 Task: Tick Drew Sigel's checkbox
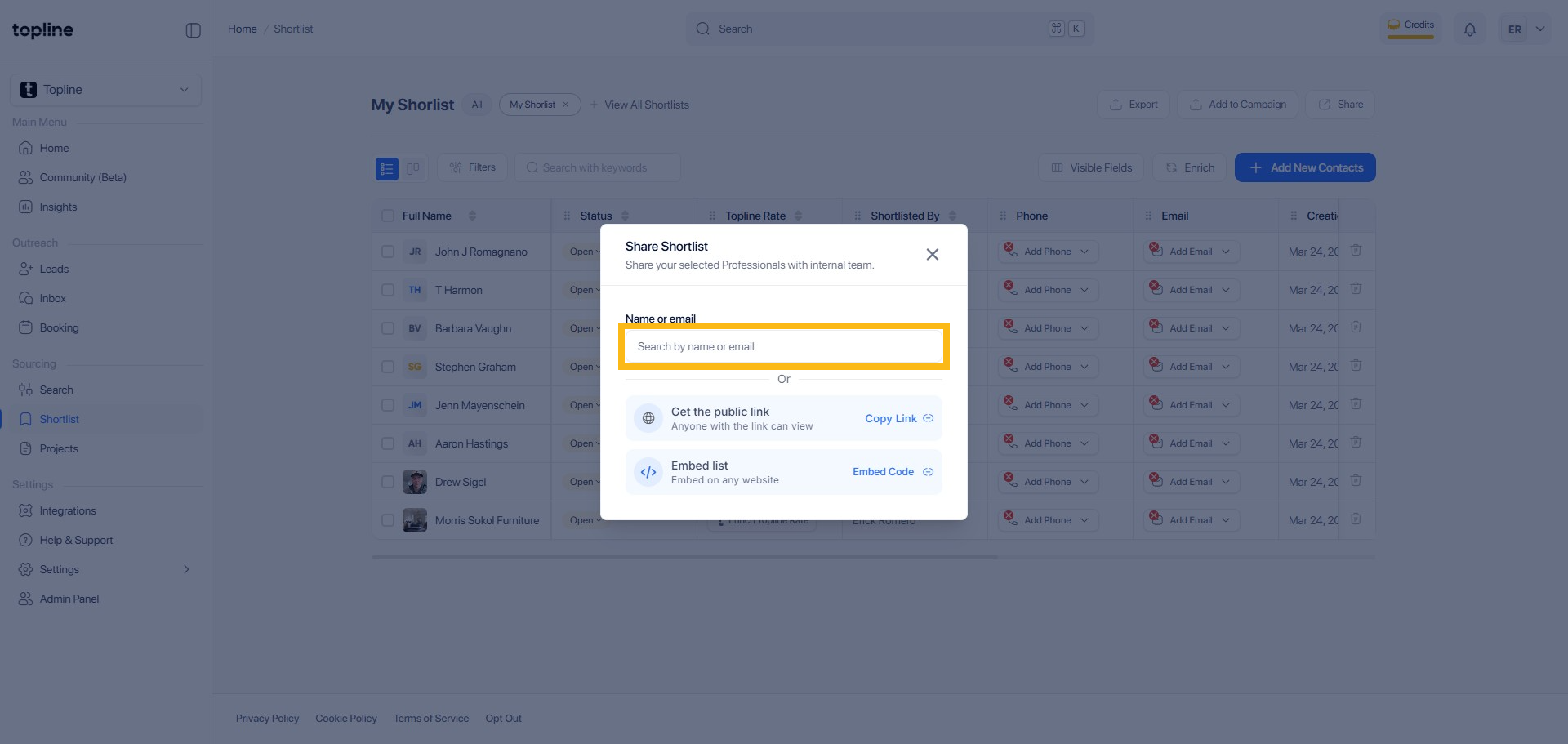point(388,483)
